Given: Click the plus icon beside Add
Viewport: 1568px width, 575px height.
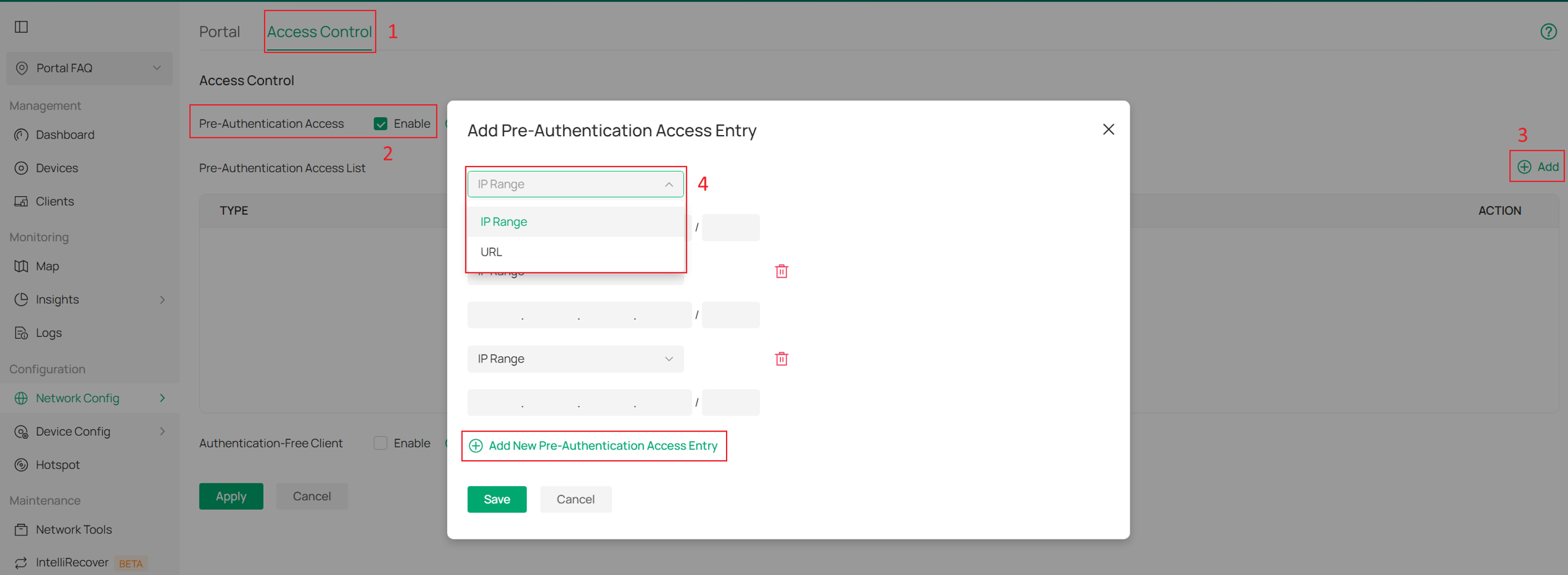Looking at the screenshot, I should (x=1524, y=168).
